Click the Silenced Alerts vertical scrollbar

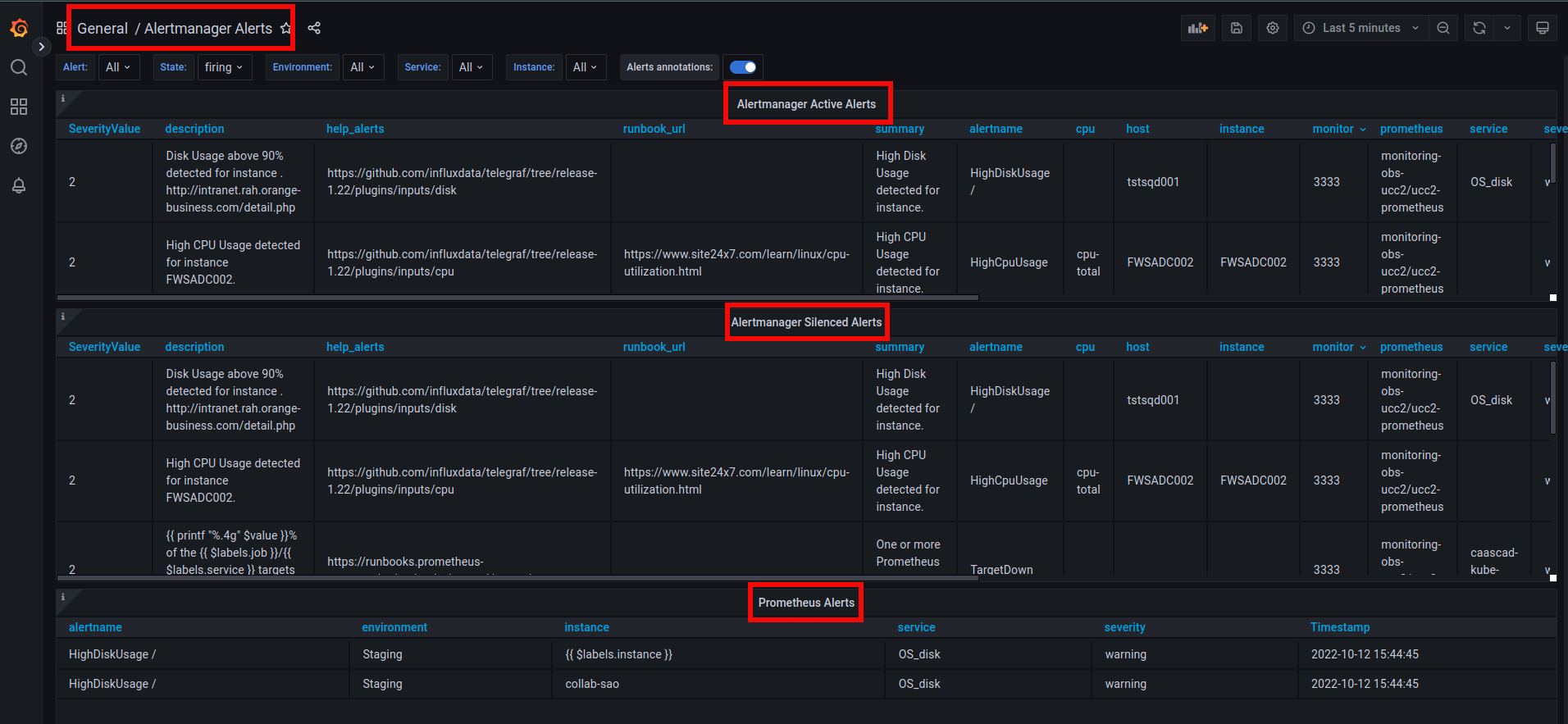point(1553,397)
